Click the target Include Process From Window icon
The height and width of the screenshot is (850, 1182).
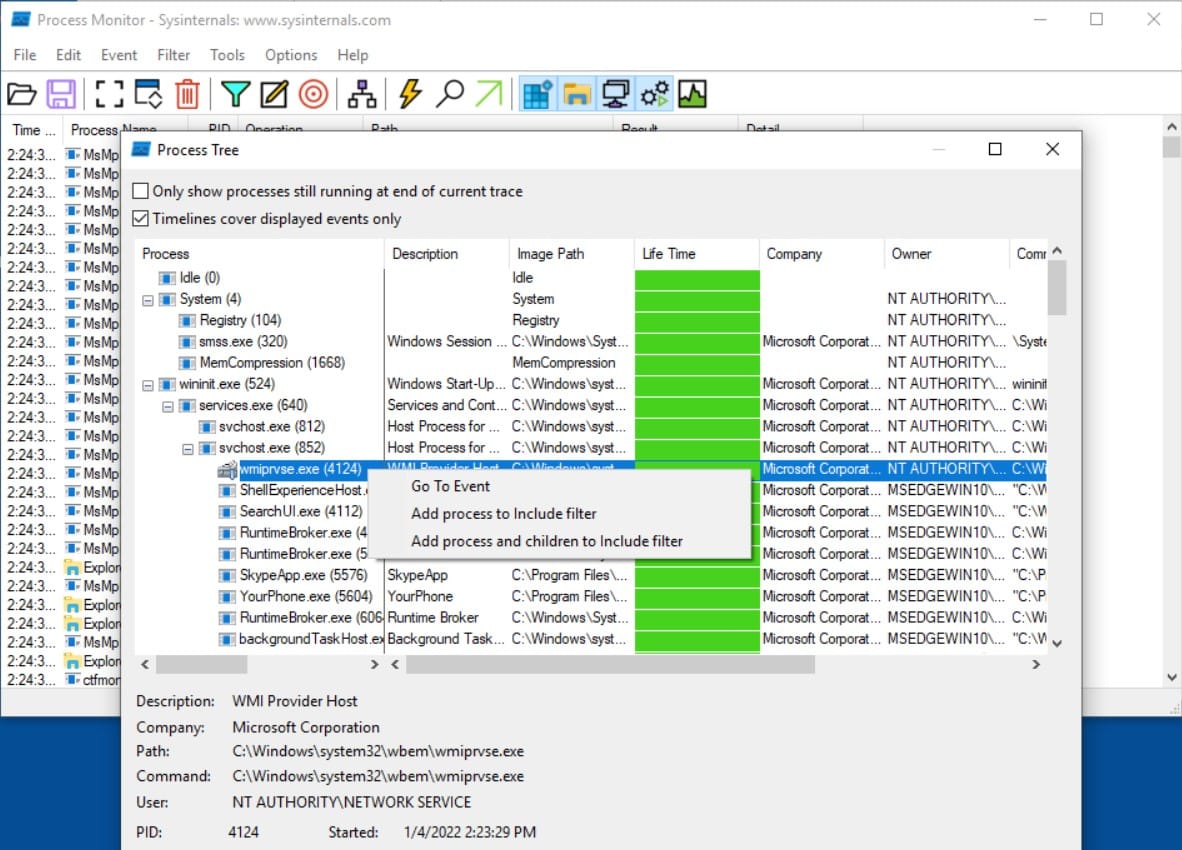314,94
